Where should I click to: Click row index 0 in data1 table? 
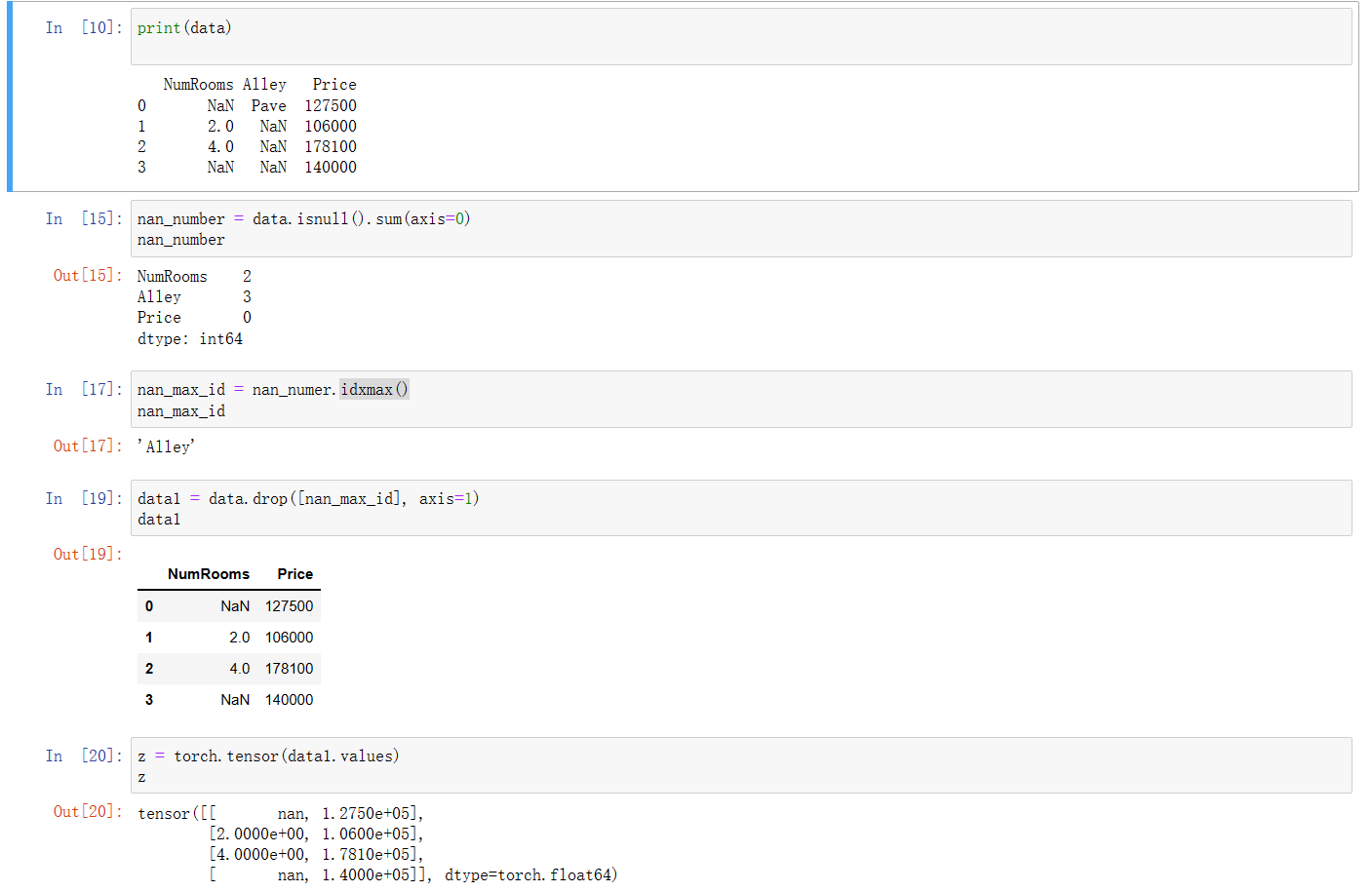(149, 606)
